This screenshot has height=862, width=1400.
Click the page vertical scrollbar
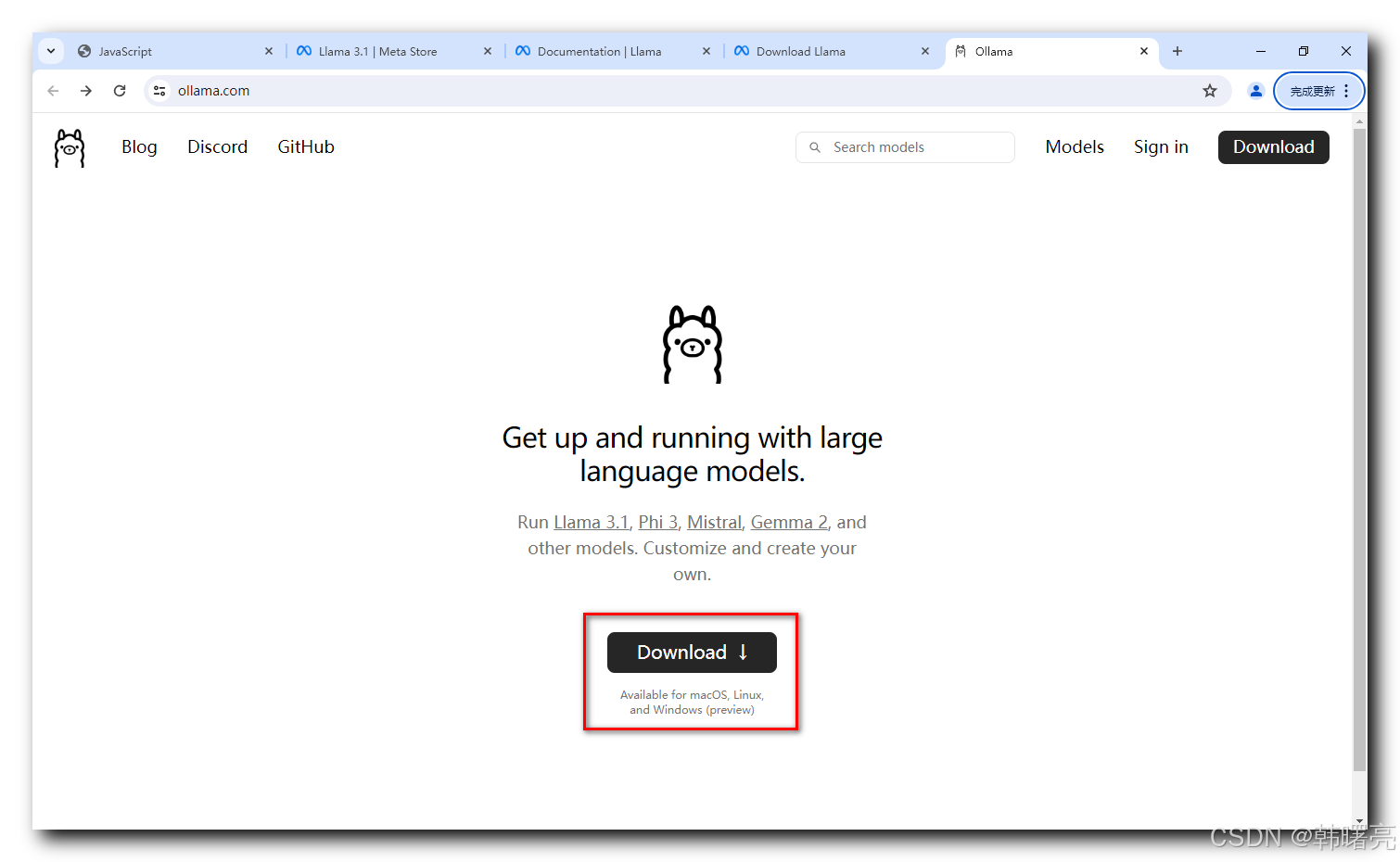tap(1360, 450)
